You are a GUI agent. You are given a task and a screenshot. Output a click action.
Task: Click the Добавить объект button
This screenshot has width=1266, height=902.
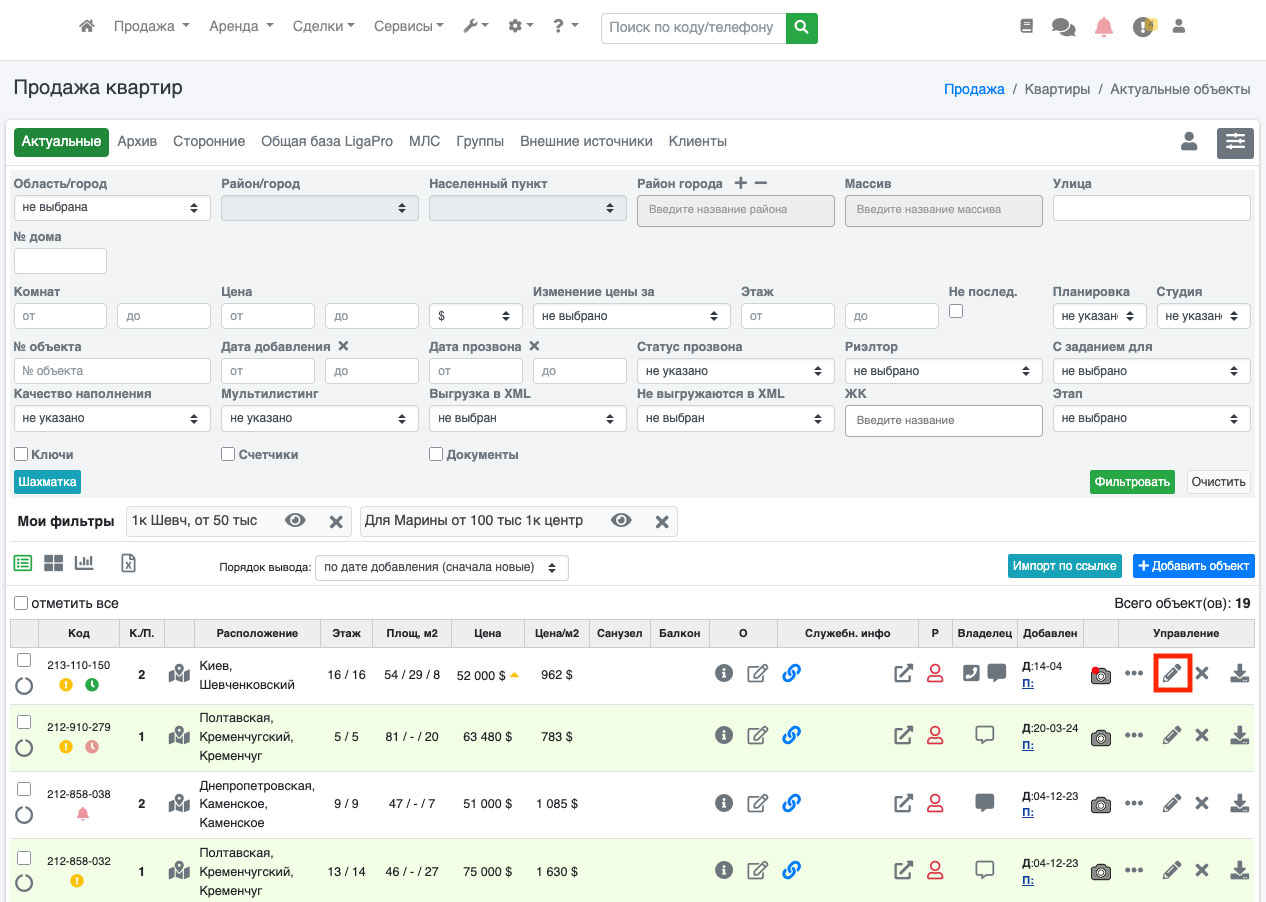1193,566
